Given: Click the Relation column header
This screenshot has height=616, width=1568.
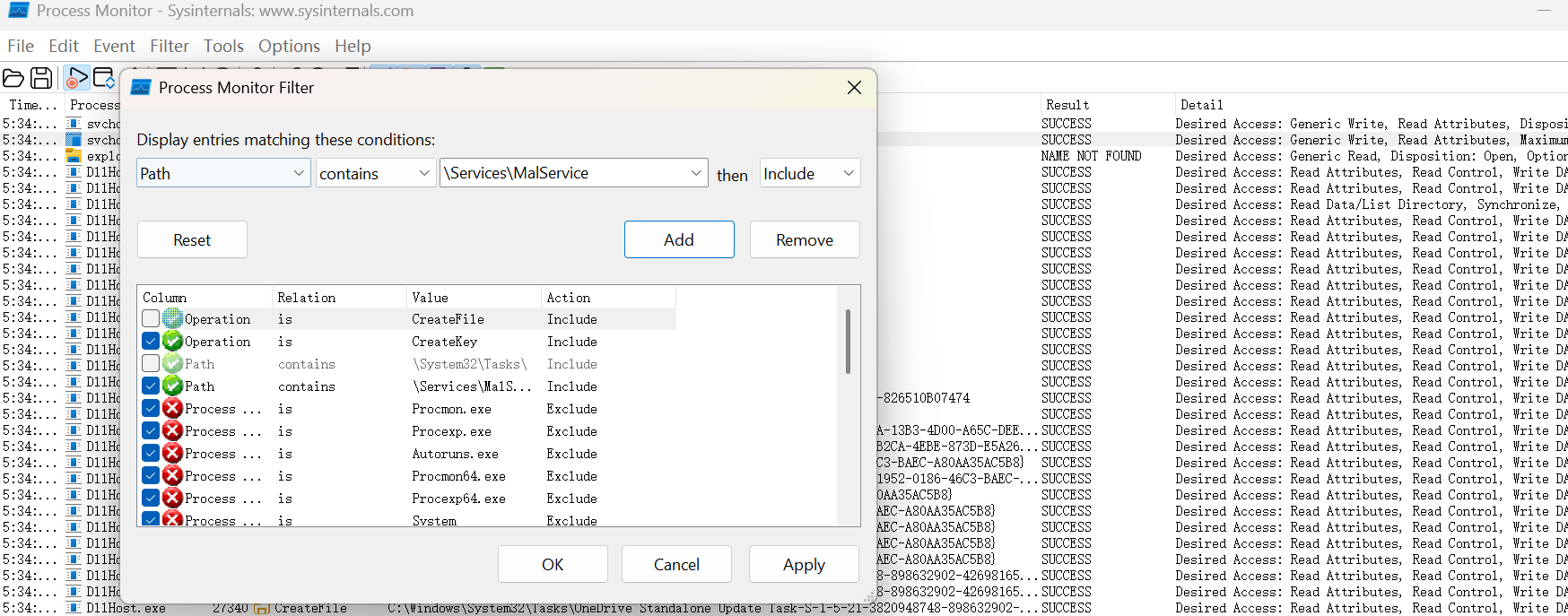Looking at the screenshot, I should [x=340, y=297].
